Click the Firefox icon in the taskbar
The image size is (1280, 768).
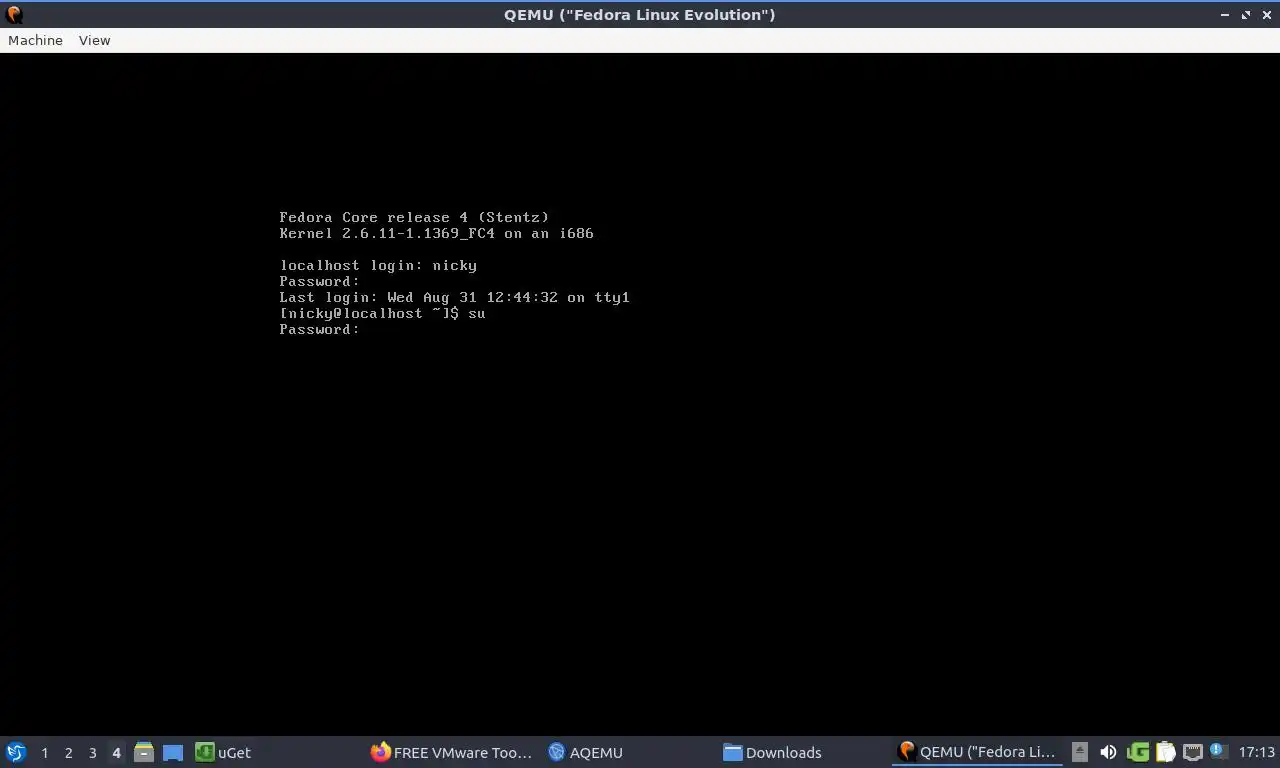point(380,752)
